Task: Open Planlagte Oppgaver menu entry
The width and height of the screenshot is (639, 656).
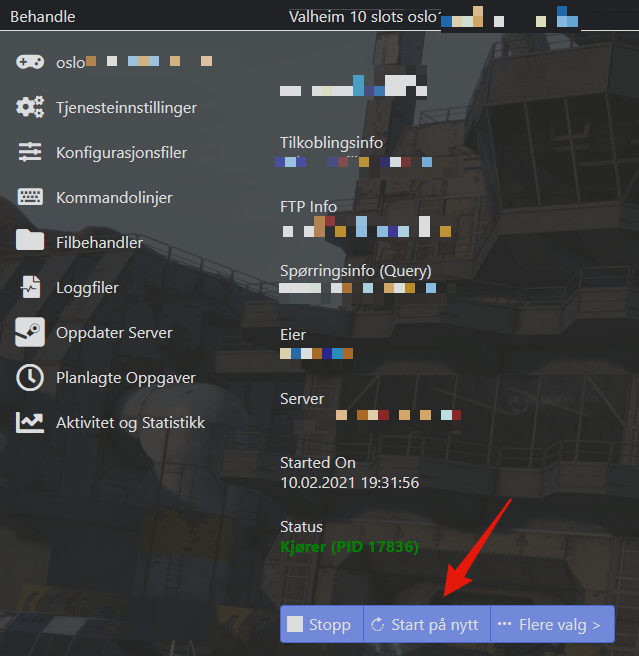Action: [x=126, y=378]
